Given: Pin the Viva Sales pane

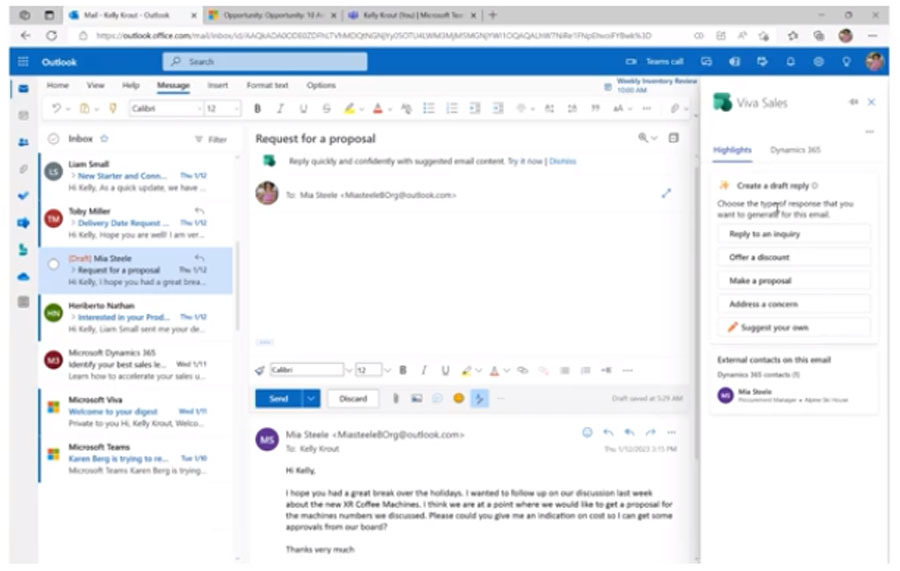Looking at the screenshot, I should click(x=854, y=102).
